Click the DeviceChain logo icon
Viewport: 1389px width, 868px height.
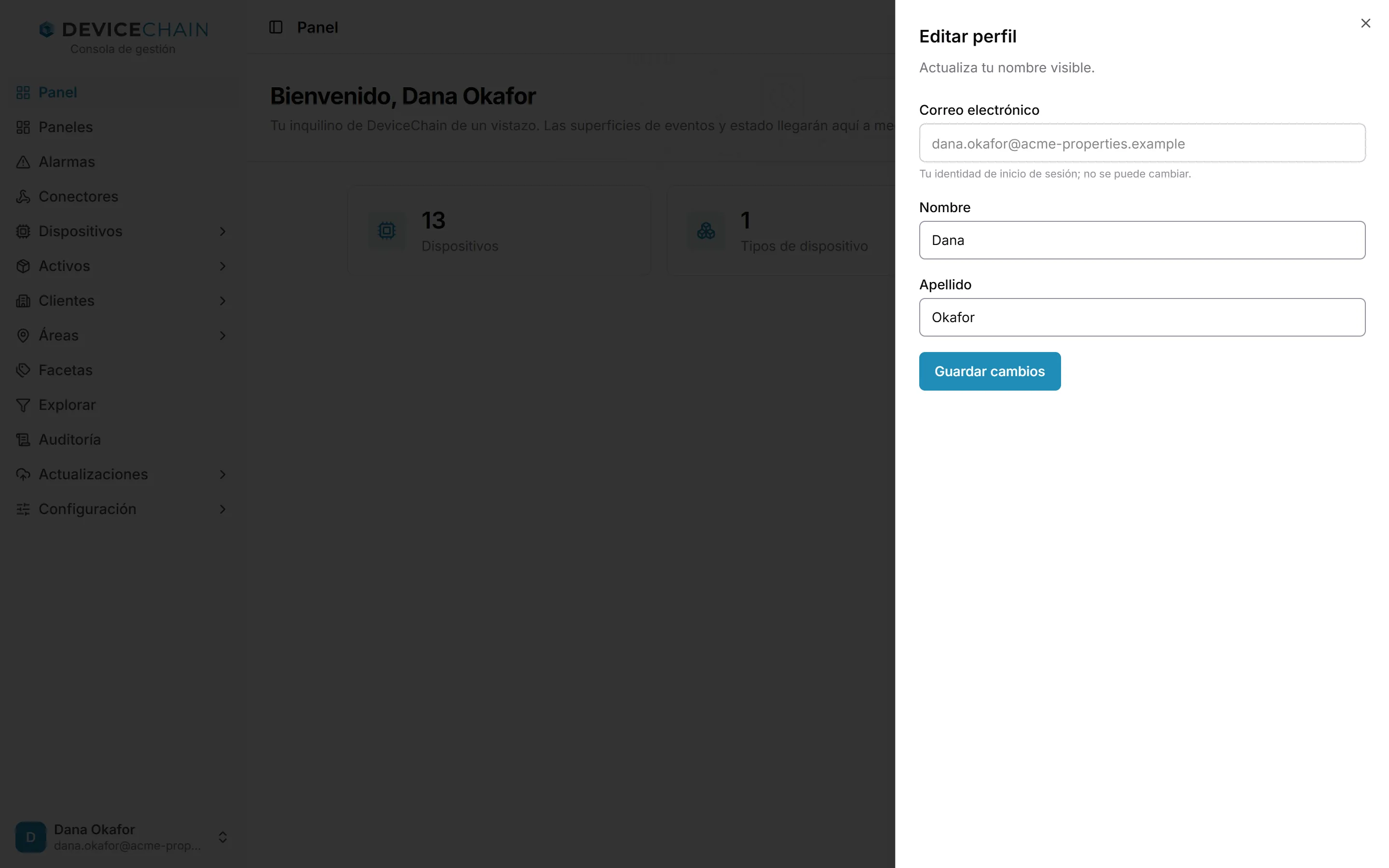pos(46,29)
